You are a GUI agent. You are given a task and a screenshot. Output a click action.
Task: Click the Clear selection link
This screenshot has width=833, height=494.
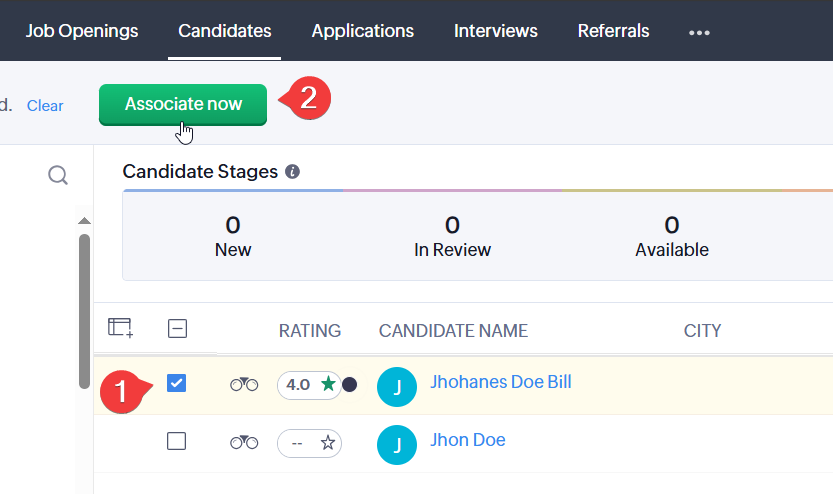point(45,106)
